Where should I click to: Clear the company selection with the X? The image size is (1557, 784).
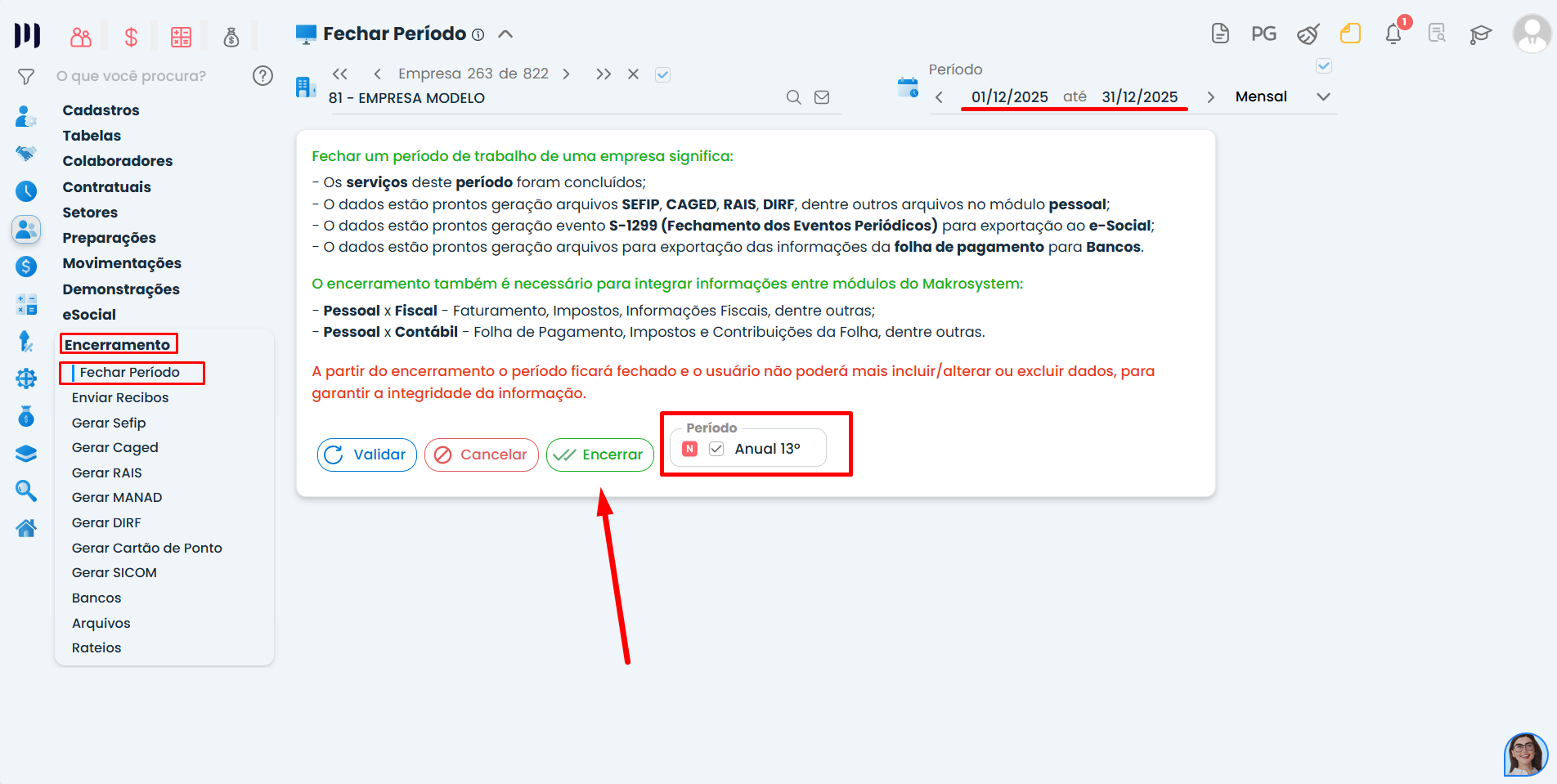click(x=633, y=74)
